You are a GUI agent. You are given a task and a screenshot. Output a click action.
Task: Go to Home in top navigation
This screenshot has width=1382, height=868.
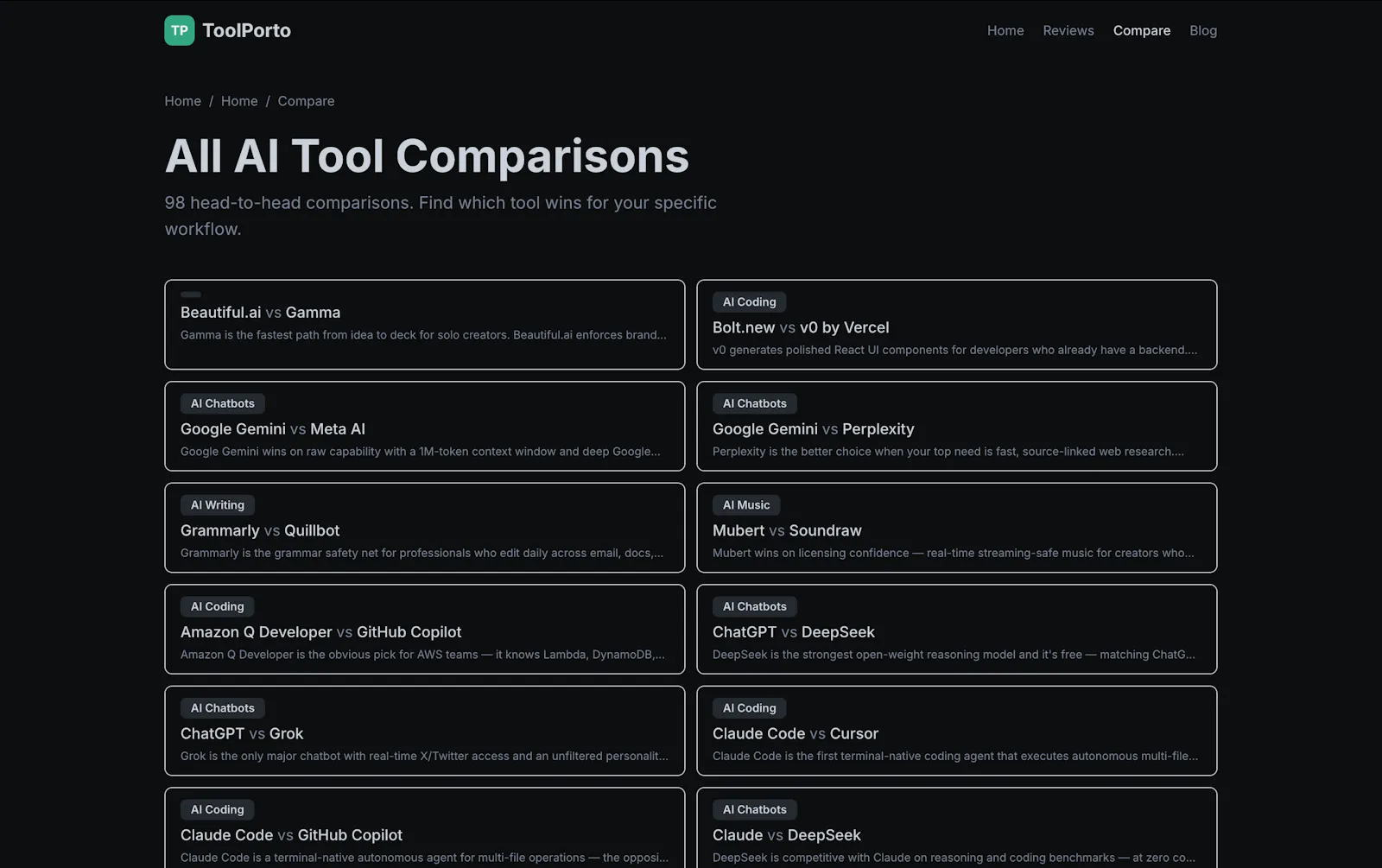[1005, 30]
